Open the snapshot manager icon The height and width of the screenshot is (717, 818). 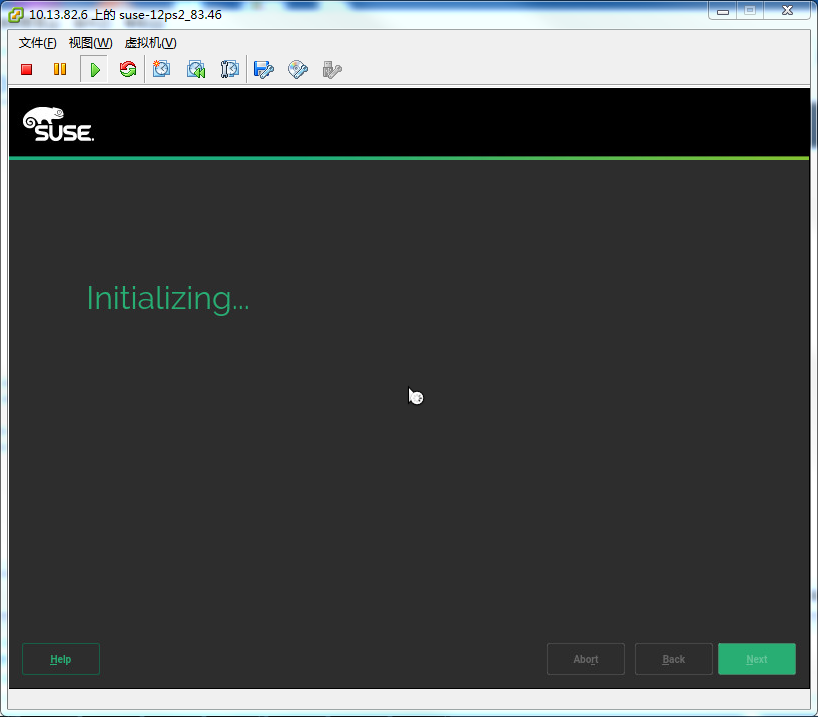pyautogui.click(x=230, y=69)
